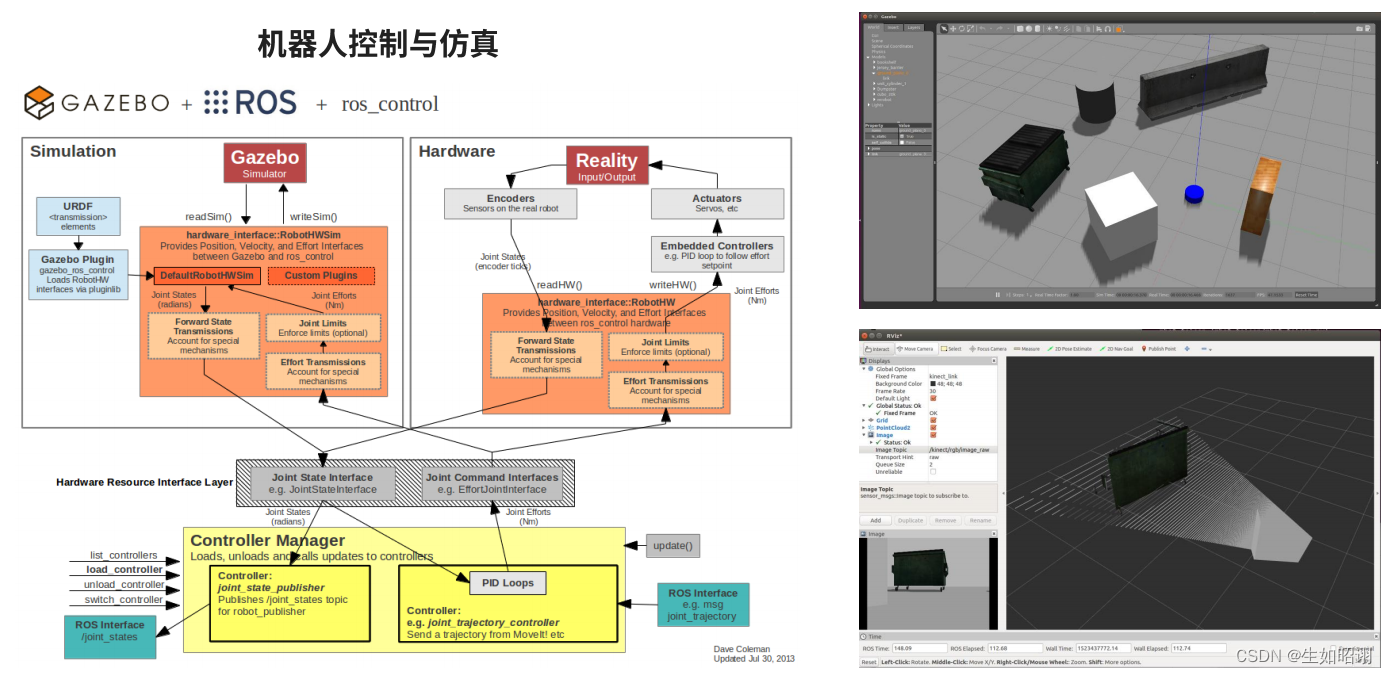Choose the Select tool in RViz toolbar
Image resolution: width=1387 pixels, height=674 pixels.
(951, 349)
